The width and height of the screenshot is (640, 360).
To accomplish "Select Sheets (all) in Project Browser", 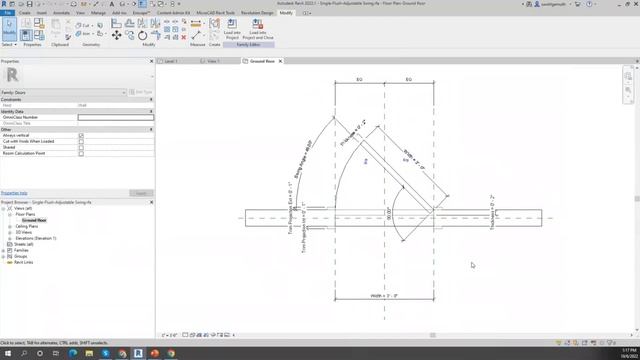I will pos(24,244).
